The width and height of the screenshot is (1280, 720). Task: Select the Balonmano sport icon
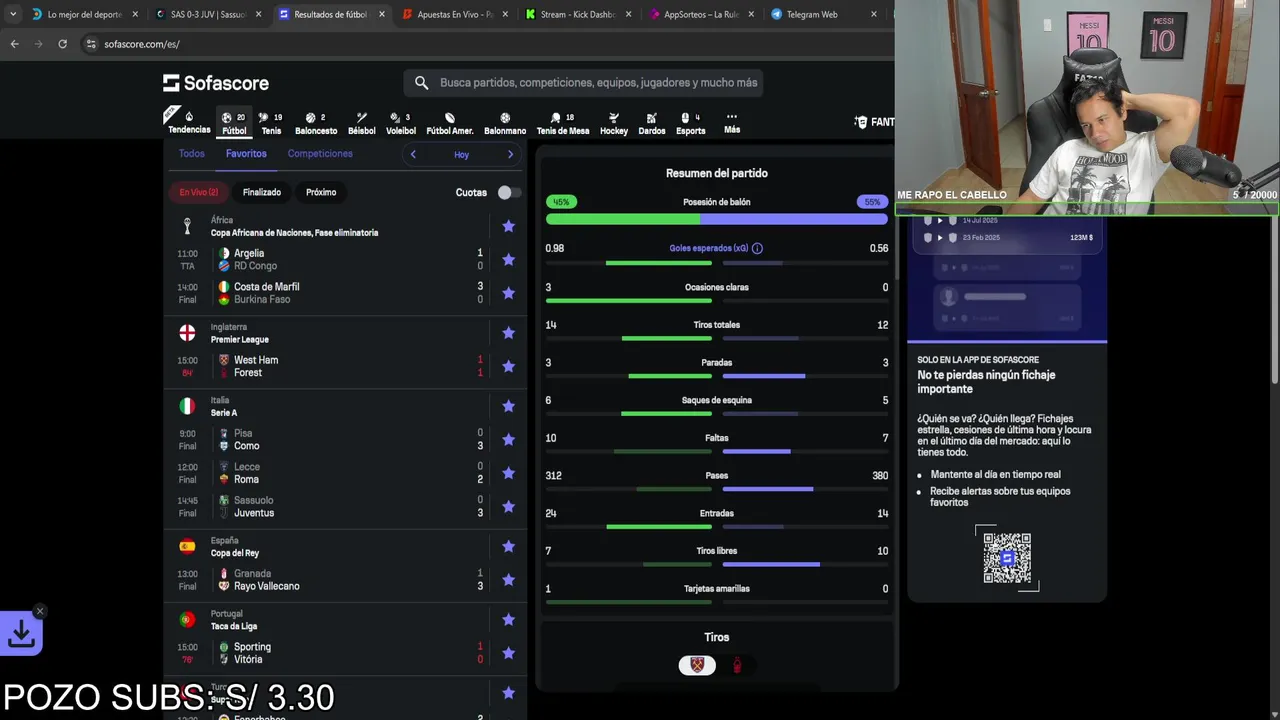click(x=505, y=122)
